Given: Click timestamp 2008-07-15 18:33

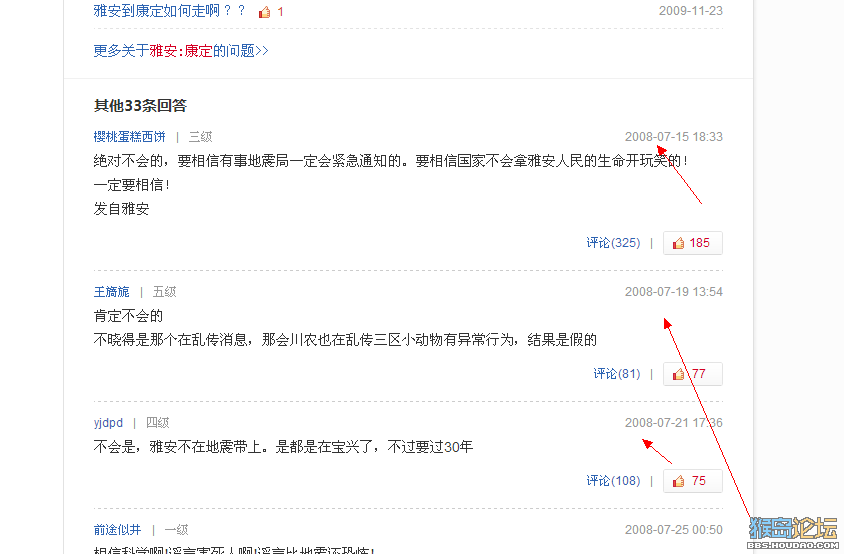Looking at the screenshot, I should [x=673, y=137].
